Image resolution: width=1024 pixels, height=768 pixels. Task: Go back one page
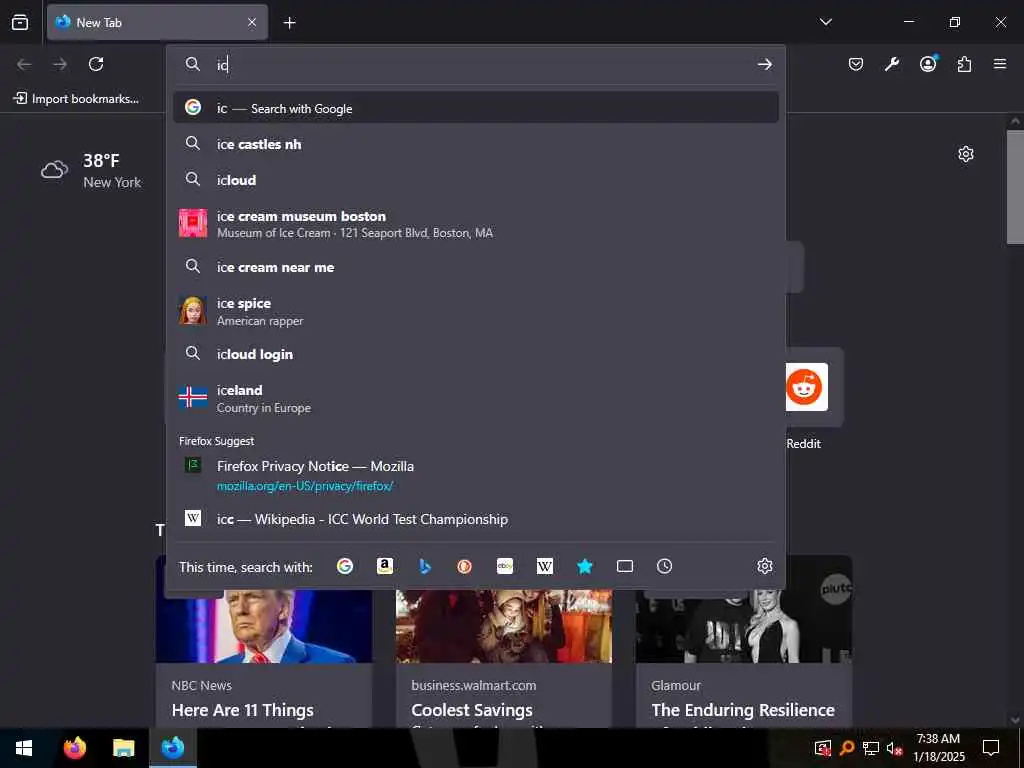click(x=24, y=64)
